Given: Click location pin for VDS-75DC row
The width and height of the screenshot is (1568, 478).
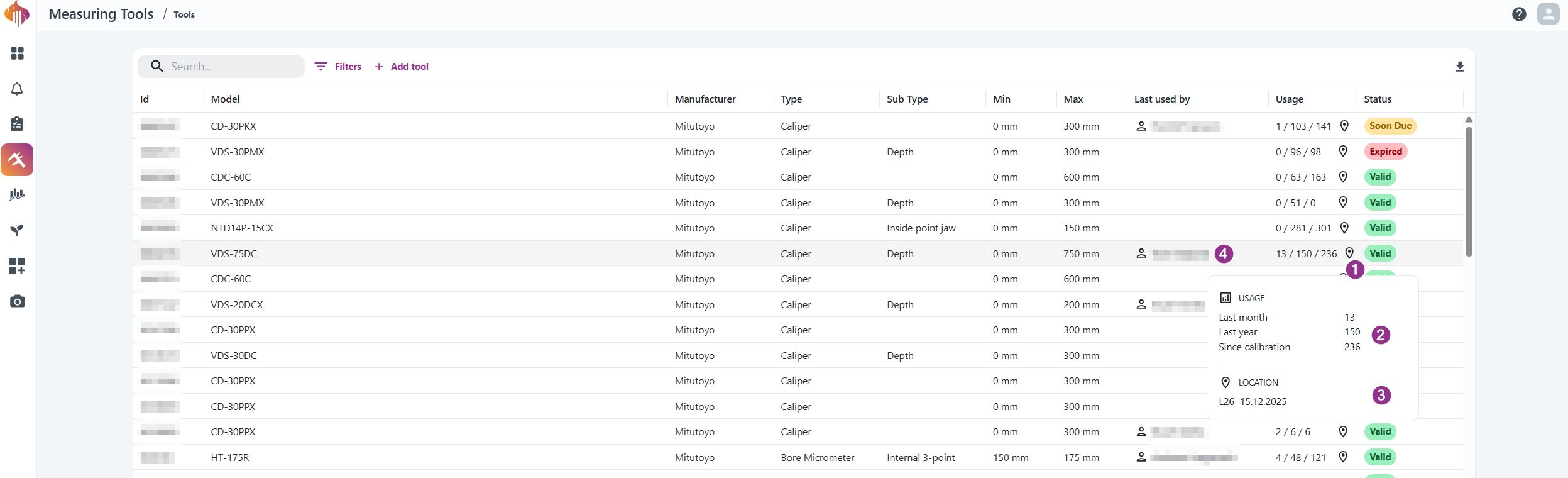Looking at the screenshot, I should point(1349,253).
